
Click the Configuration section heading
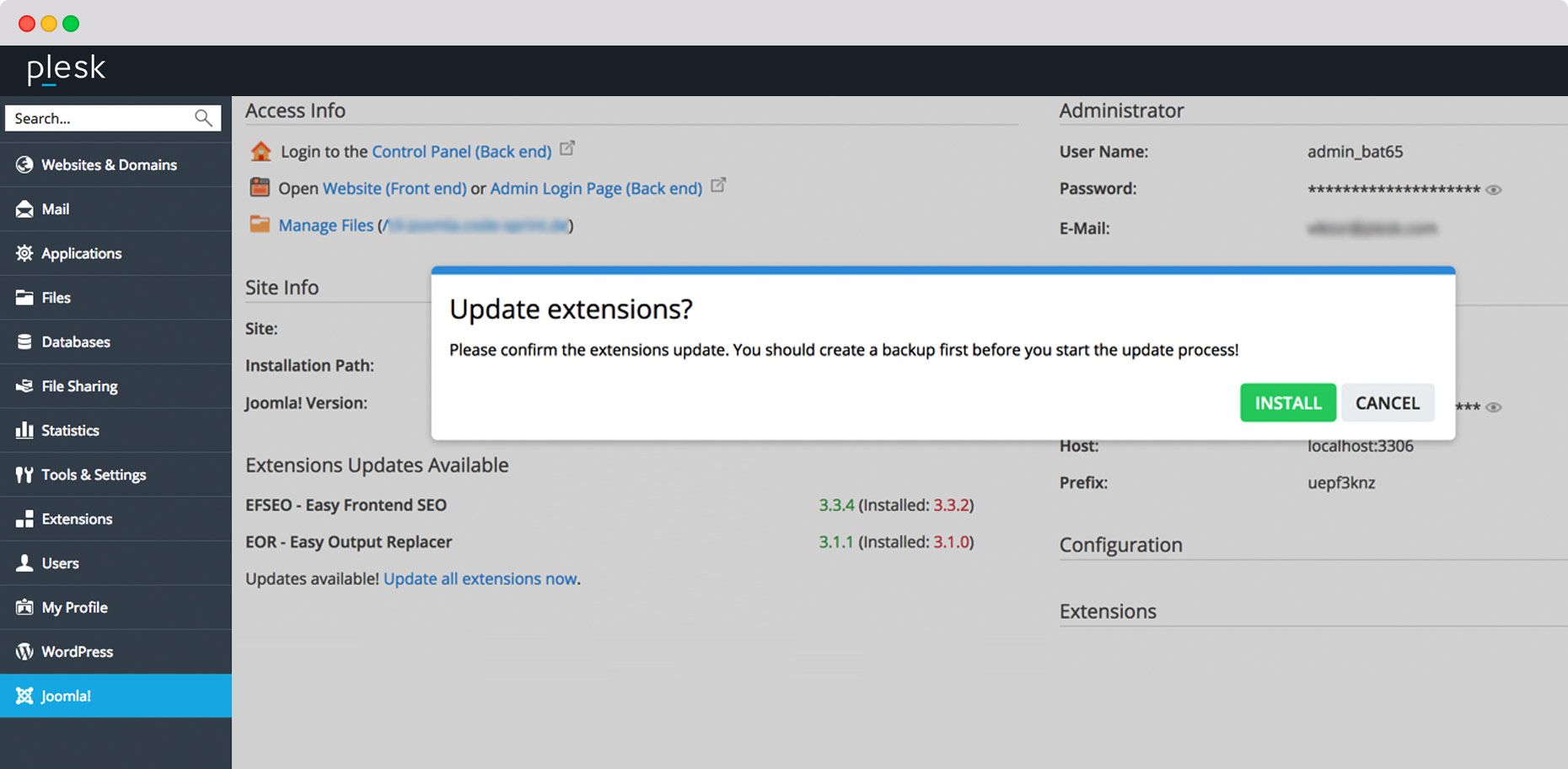click(1121, 545)
